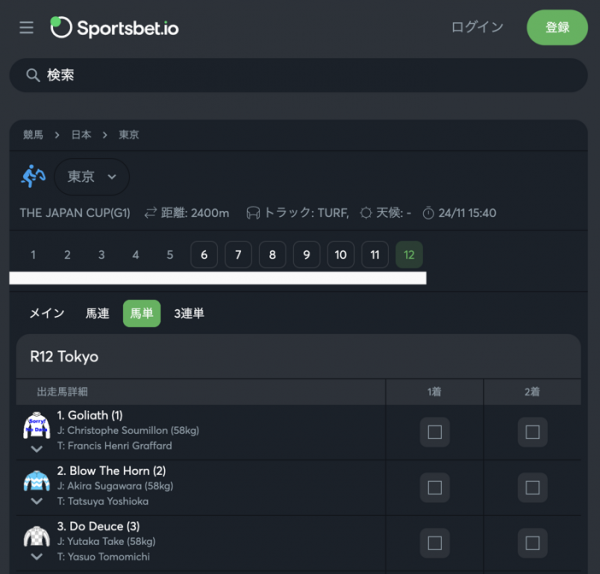Click the horse racing jockey icon
Screen dimensions: 600x574
coord(33,176)
